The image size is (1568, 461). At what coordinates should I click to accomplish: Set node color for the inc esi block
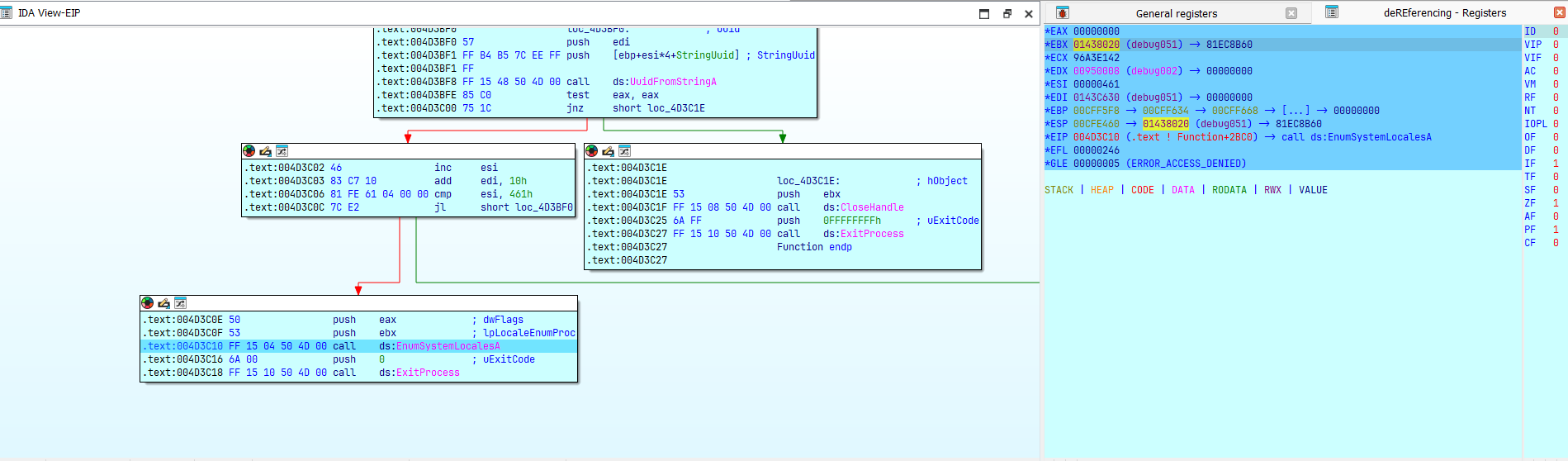[x=249, y=151]
